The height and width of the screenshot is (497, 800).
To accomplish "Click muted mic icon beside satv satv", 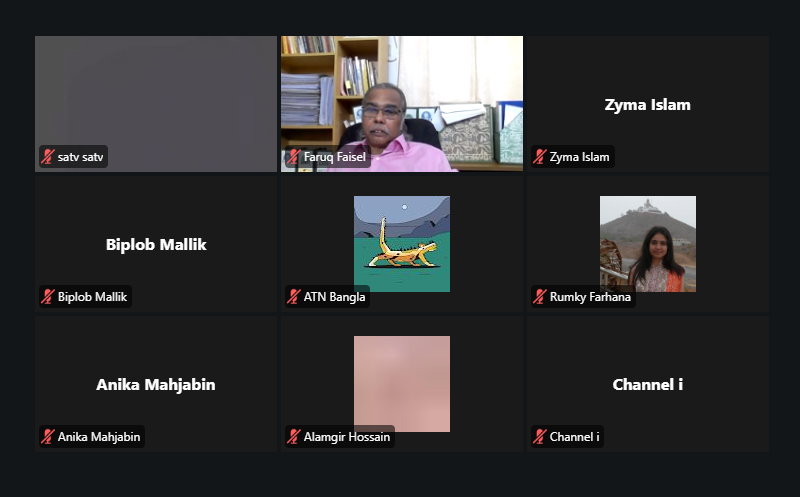I will pos(48,157).
